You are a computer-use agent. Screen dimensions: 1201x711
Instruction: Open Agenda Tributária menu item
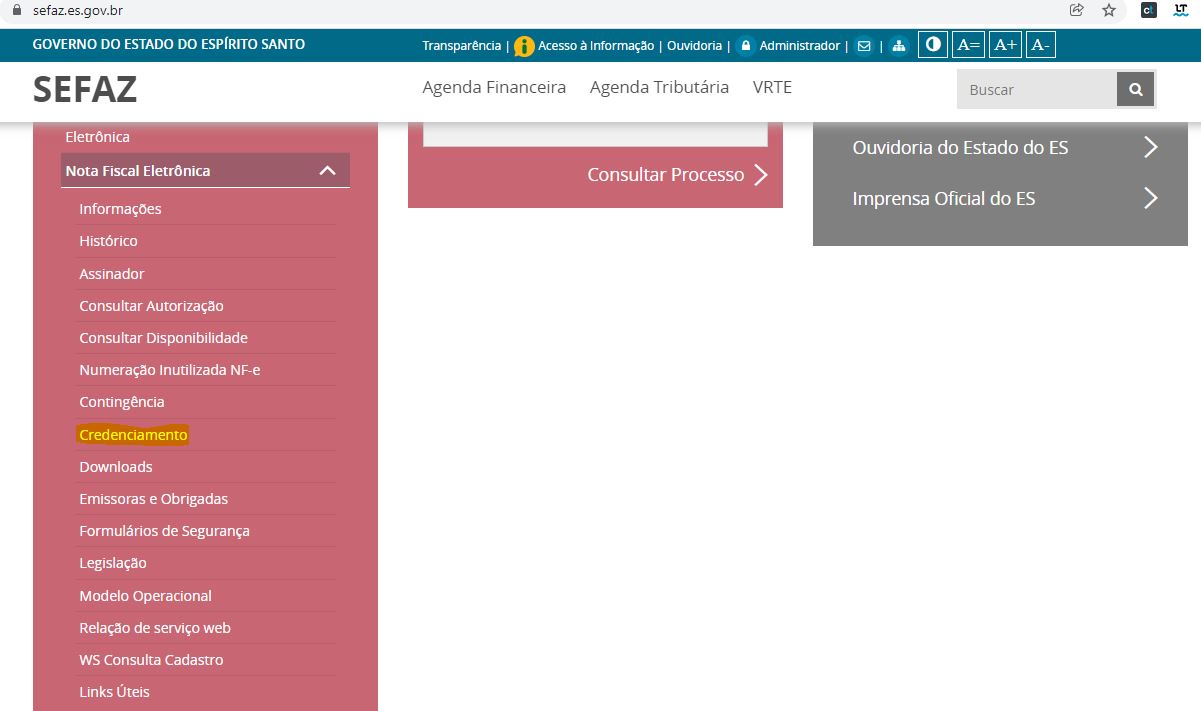(x=659, y=87)
